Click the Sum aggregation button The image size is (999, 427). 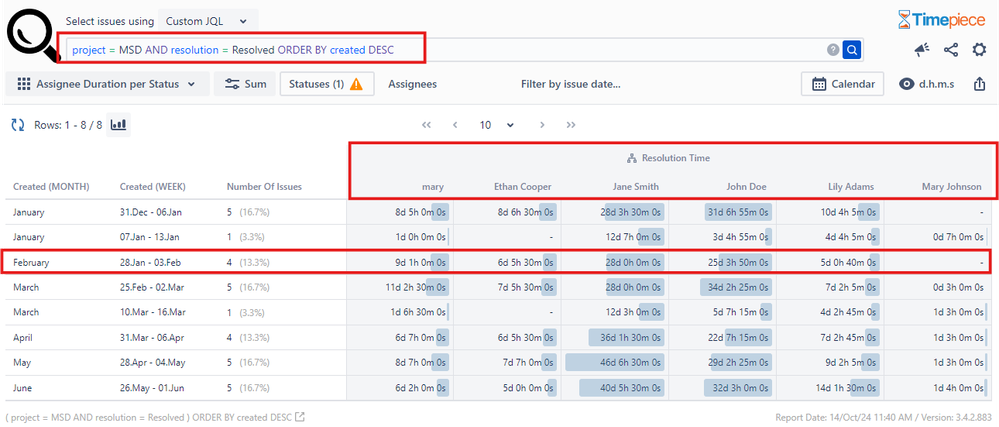click(245, 84)
